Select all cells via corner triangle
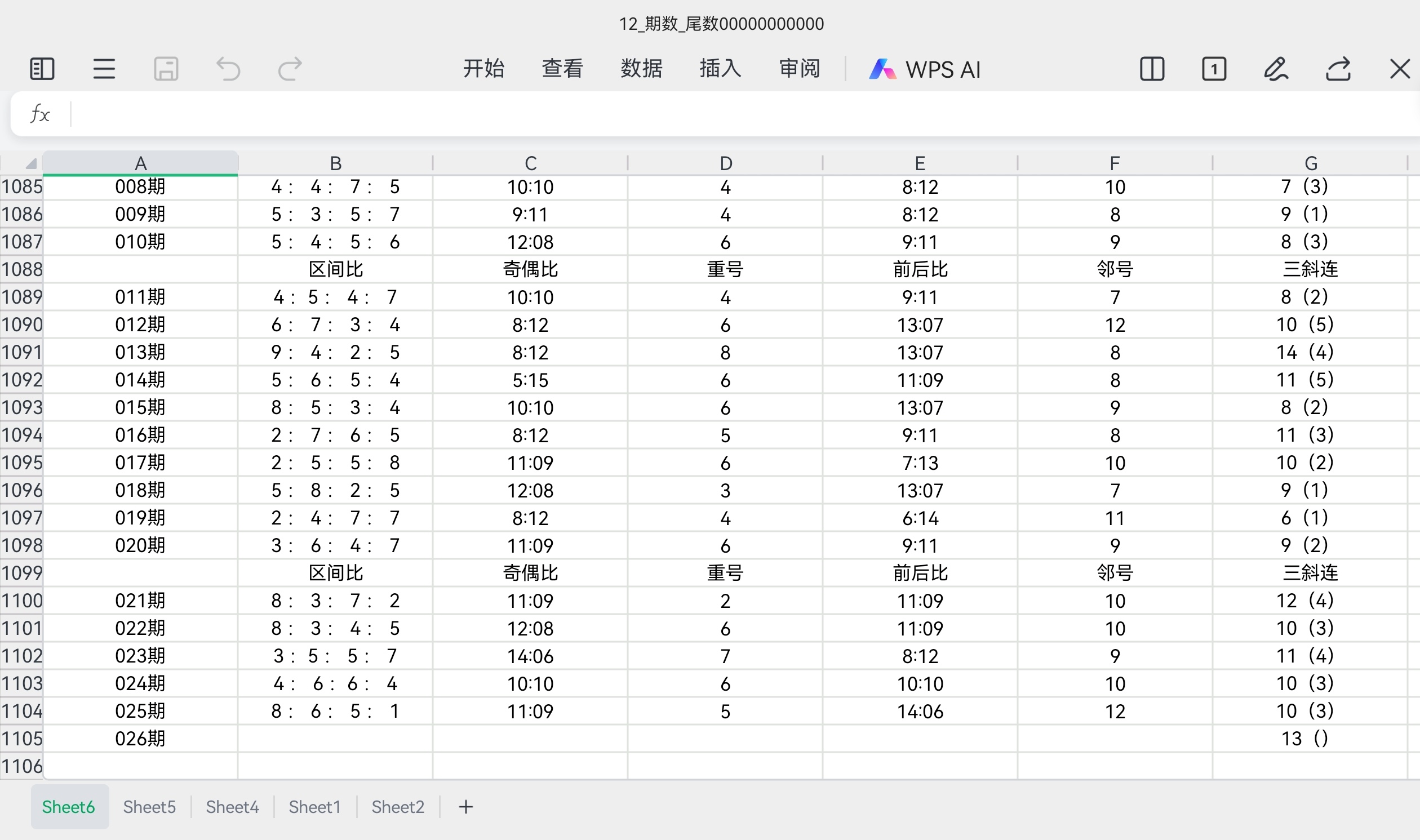The width and height of the screenshot is (1420, 840). coord(30,164)
